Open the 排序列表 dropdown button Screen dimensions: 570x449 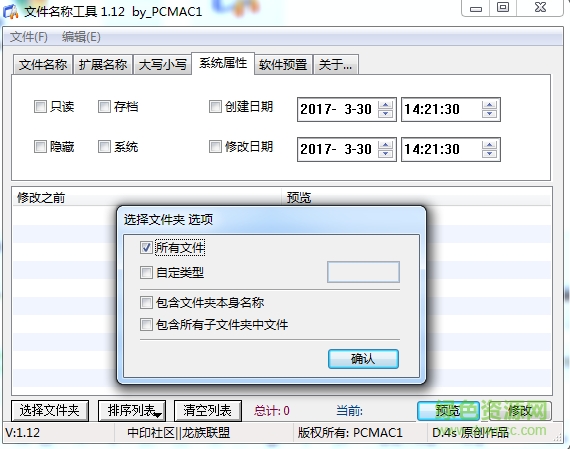(132, 410)
